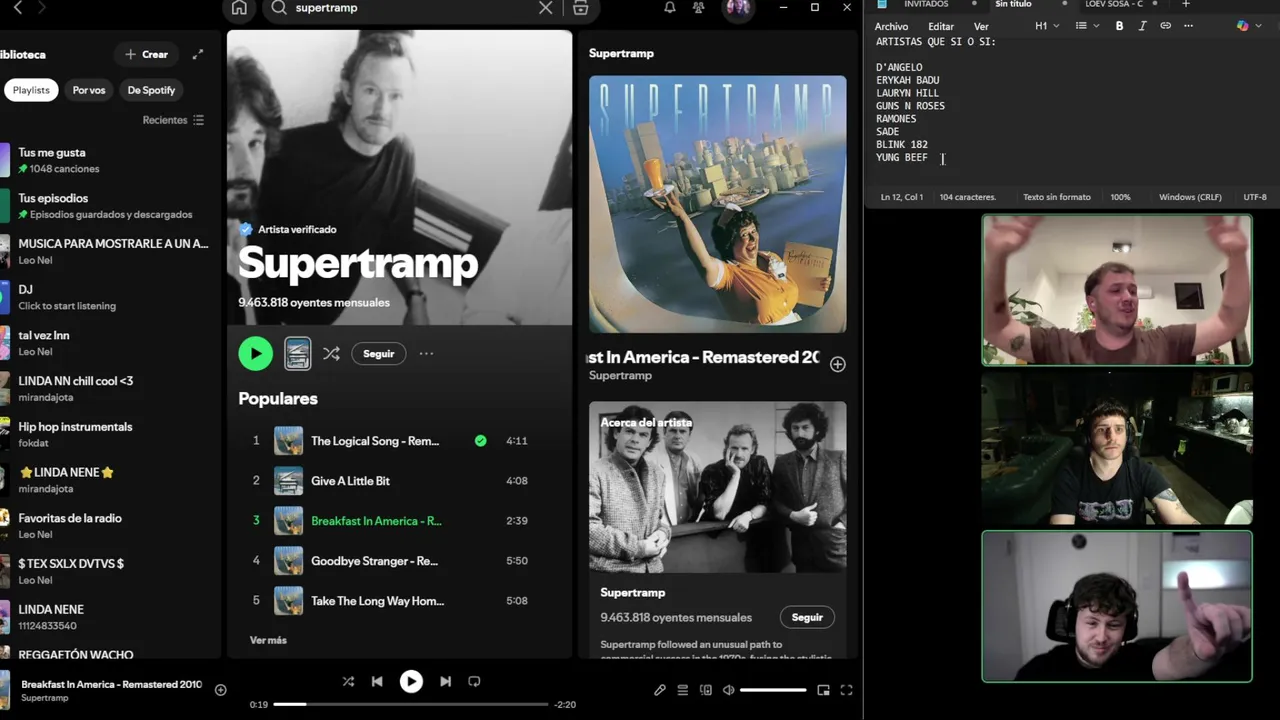1280x720 pixels.
Task: Open the list style dropdown in Notepad
Action: [1087, 26]
